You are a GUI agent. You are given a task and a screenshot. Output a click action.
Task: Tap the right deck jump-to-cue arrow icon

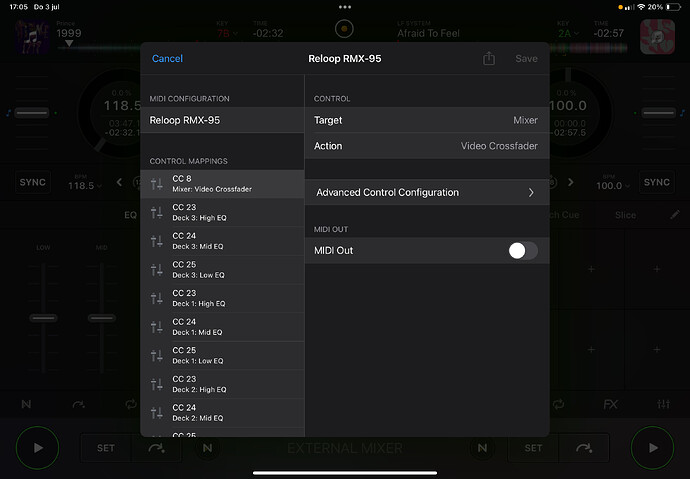pos(584,448)
